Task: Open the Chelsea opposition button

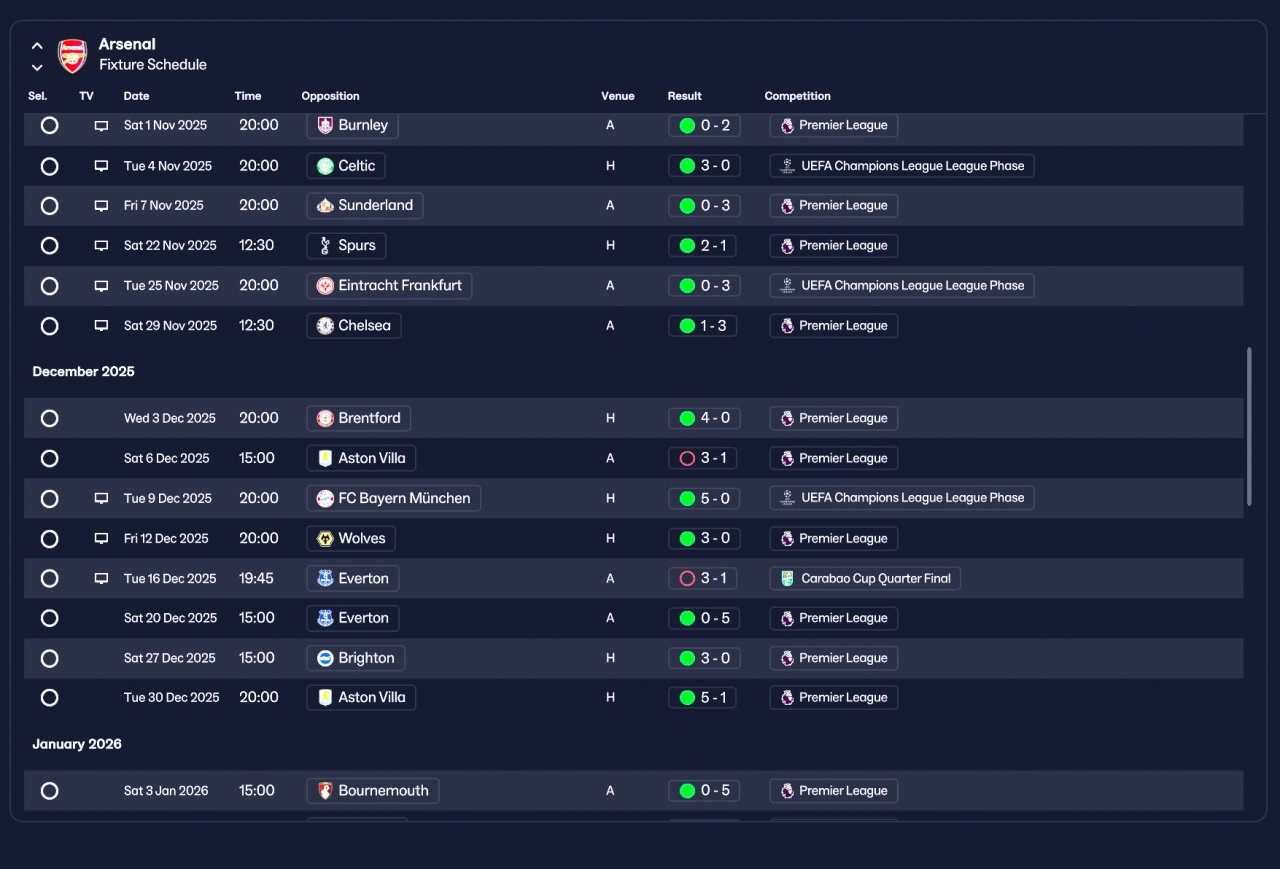Action: [x=354, y=326]
